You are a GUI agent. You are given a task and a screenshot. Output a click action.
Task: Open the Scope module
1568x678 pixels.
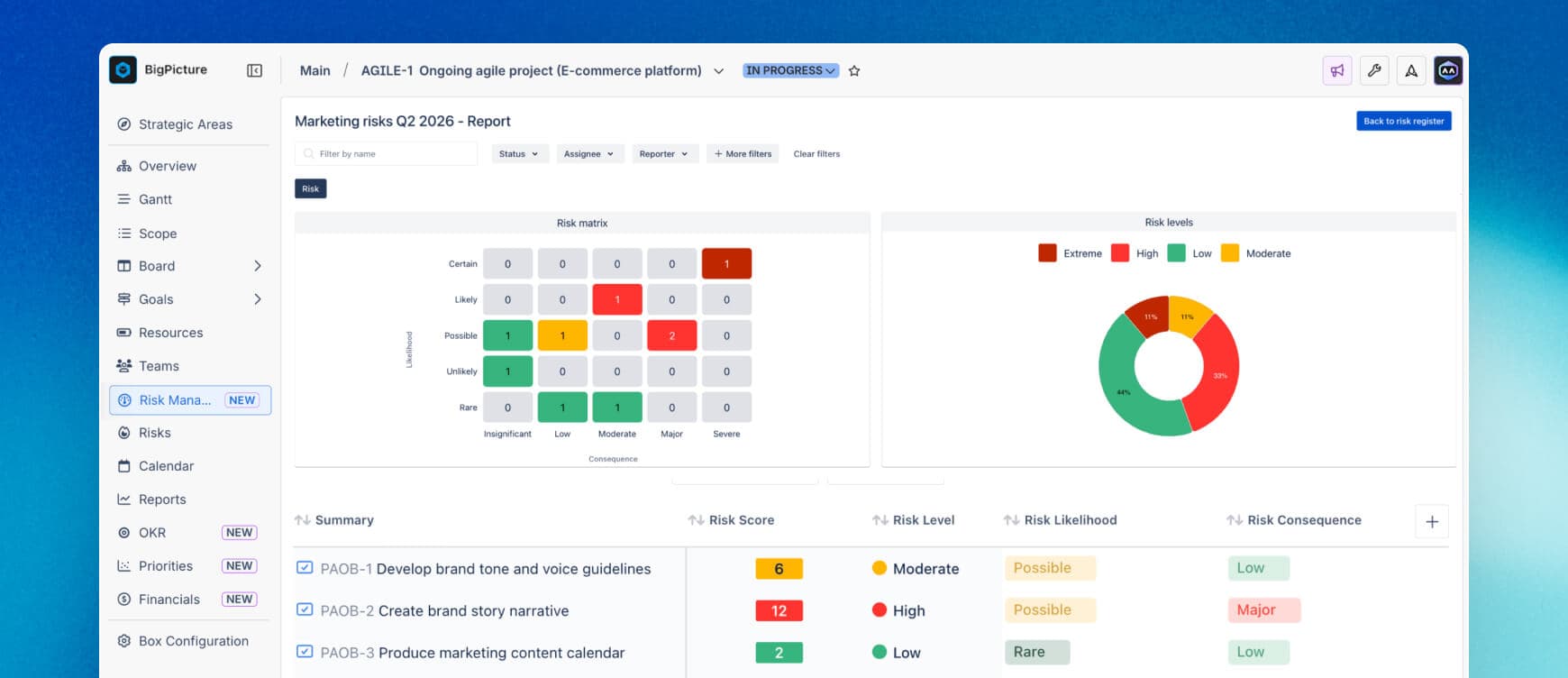[157, 234]
